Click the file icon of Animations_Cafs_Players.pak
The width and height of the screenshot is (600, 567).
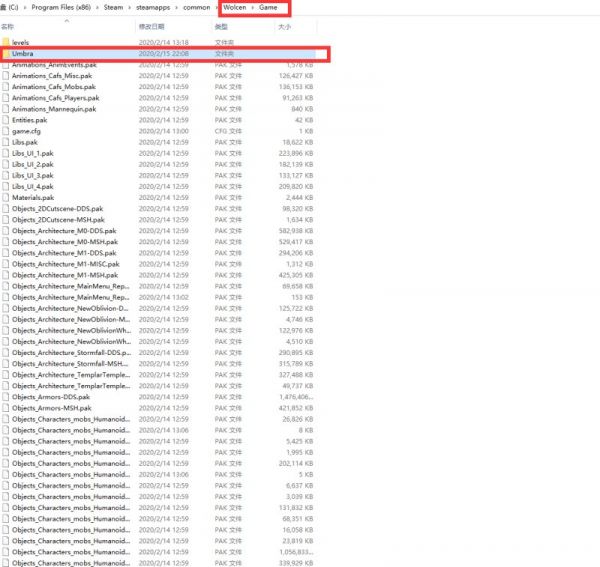[5, 98]
